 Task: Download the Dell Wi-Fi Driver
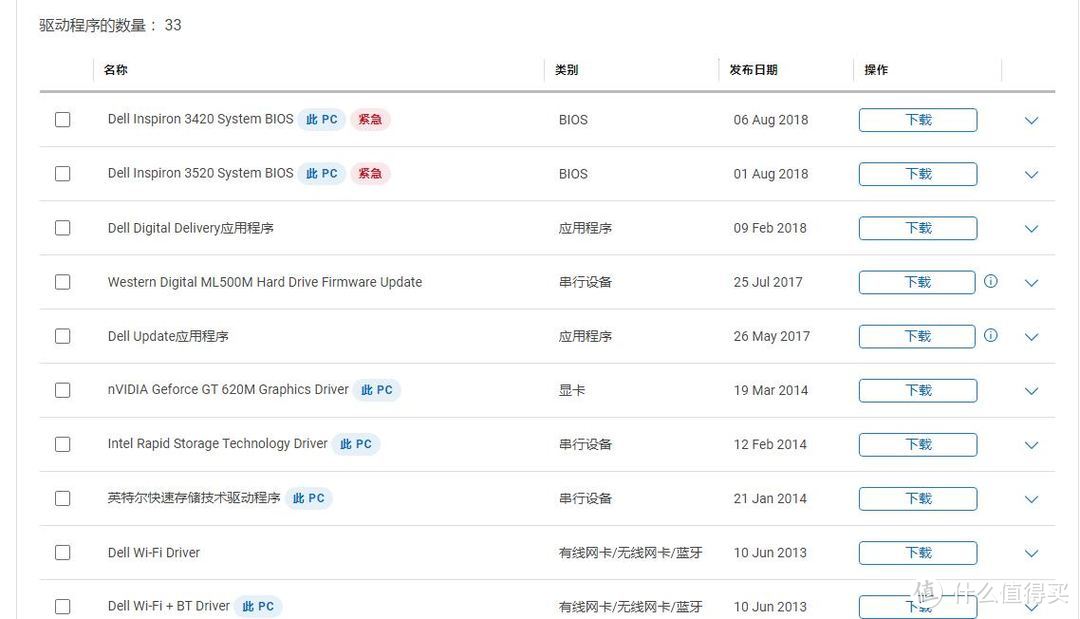(x=917, y=553)
